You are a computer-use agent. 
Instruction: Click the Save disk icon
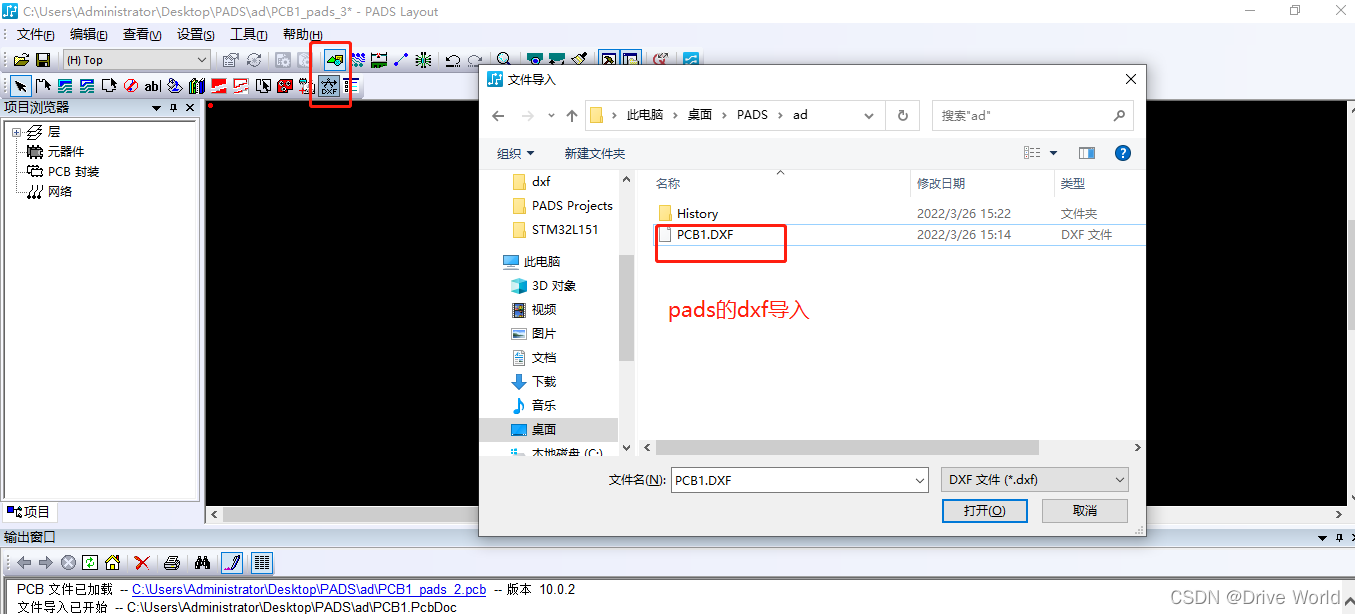click(43, 60)
